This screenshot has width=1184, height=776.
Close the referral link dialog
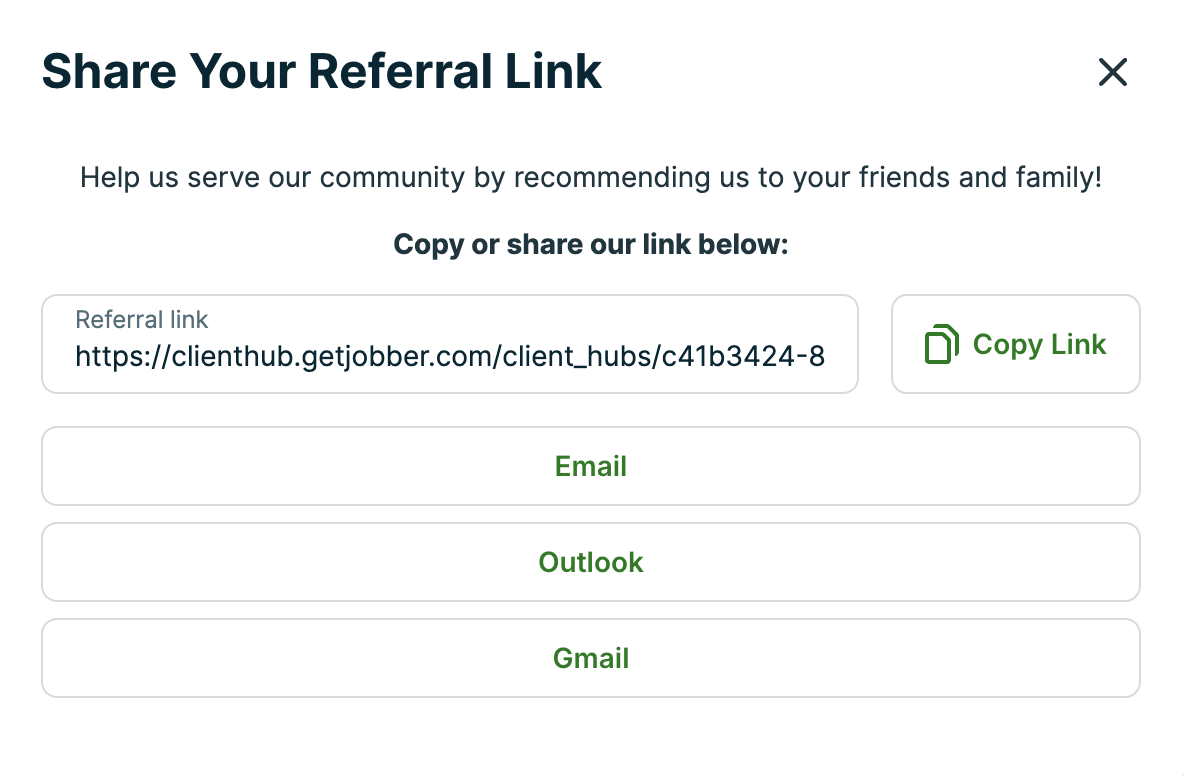pyautogui.click(x=1112, y=72)
